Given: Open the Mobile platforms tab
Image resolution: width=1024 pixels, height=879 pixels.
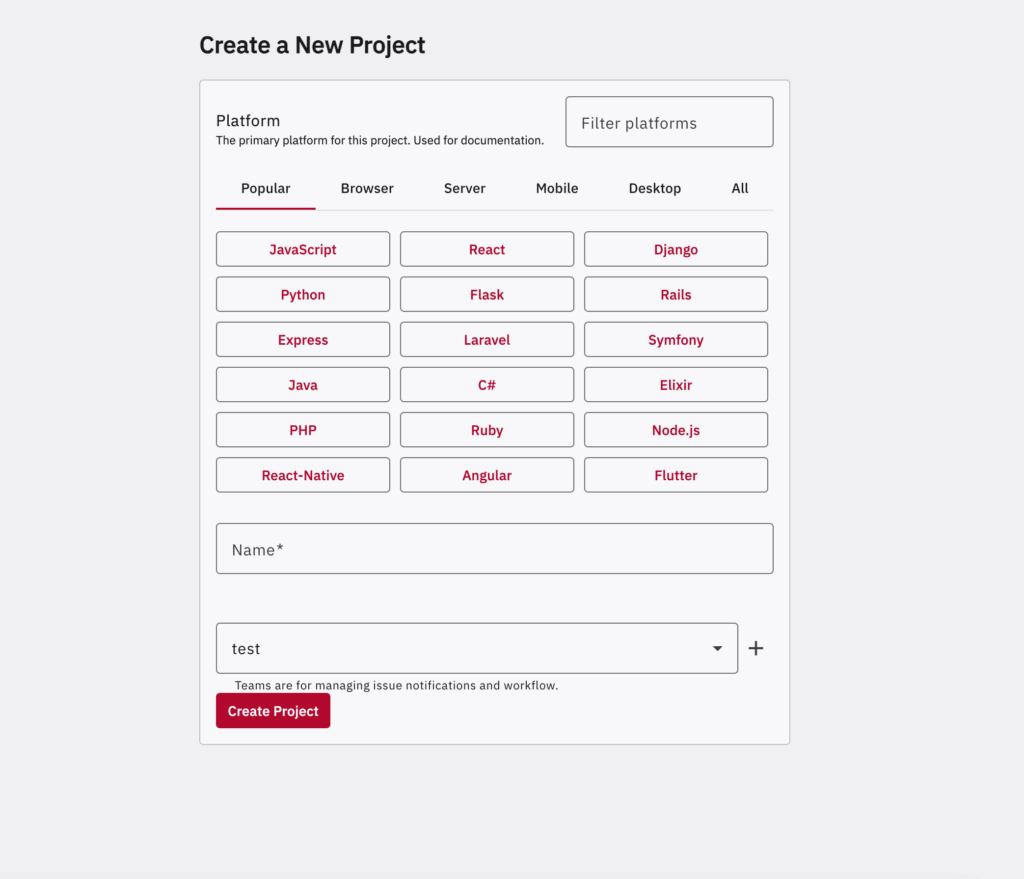Looking at the screenshot, I should [557, 188].
